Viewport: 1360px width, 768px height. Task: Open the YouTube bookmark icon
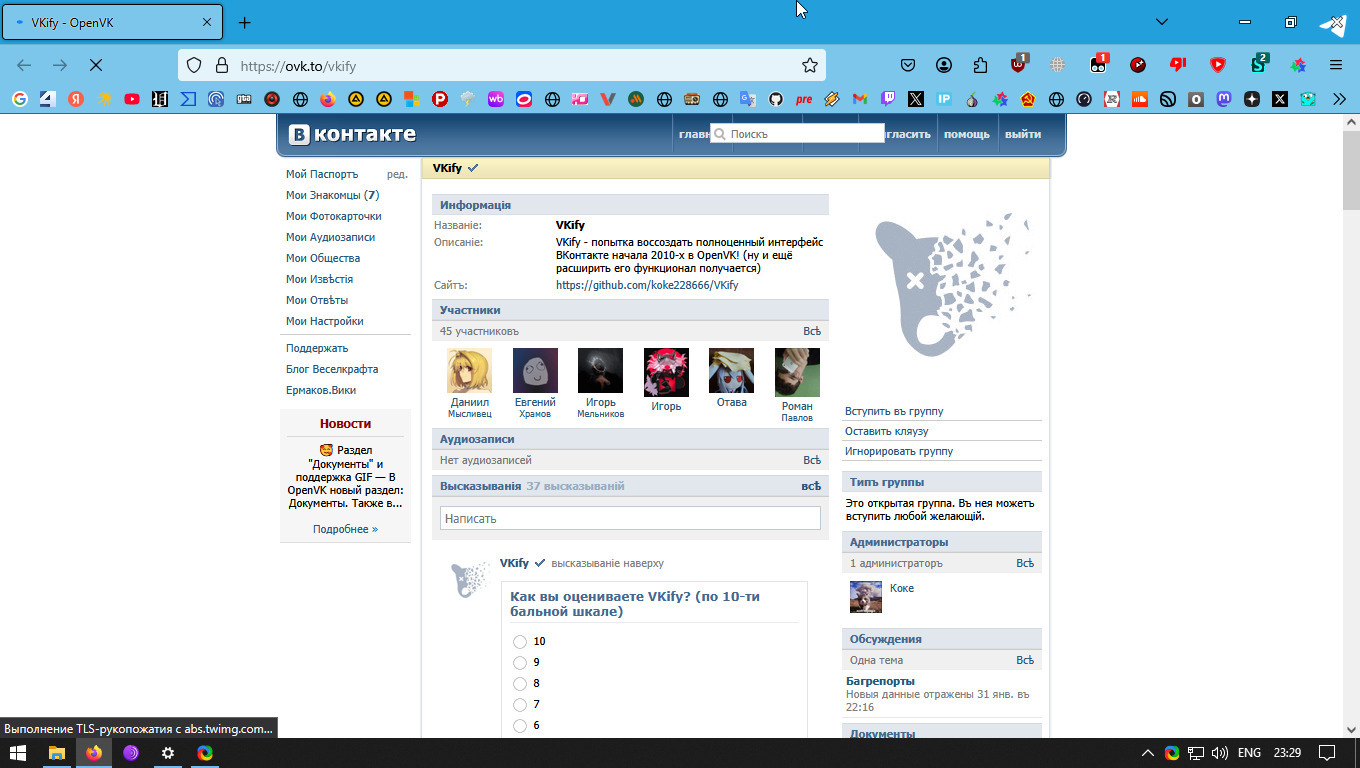132,99
